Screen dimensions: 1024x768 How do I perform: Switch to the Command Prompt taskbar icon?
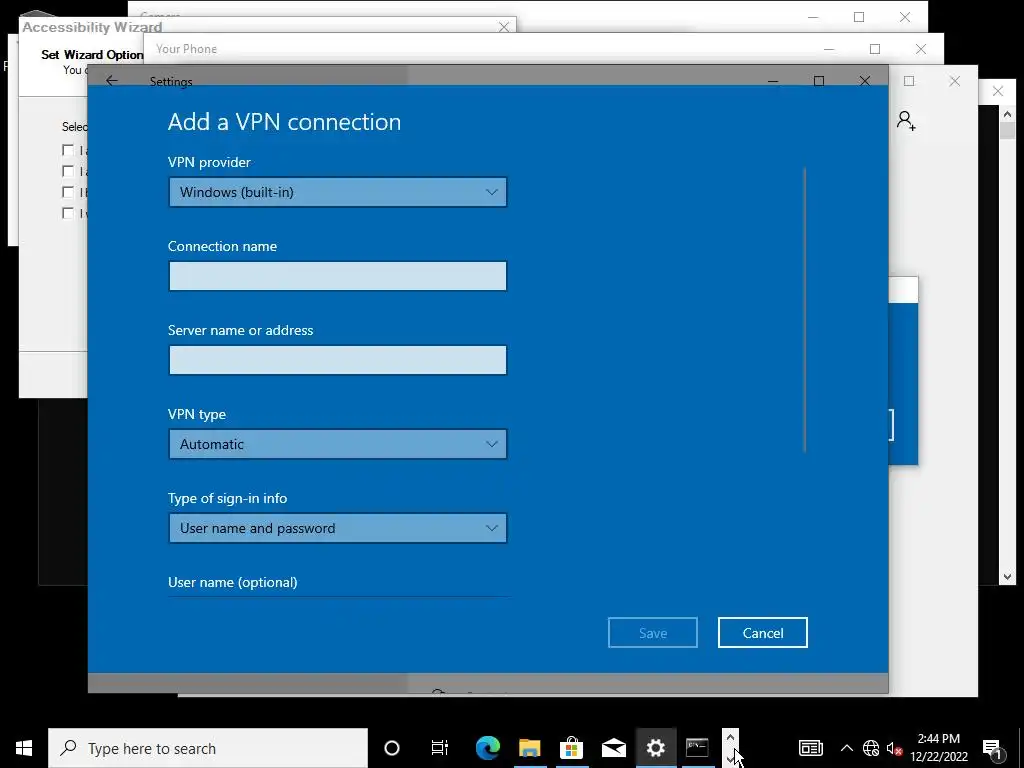tap(697, 748)
